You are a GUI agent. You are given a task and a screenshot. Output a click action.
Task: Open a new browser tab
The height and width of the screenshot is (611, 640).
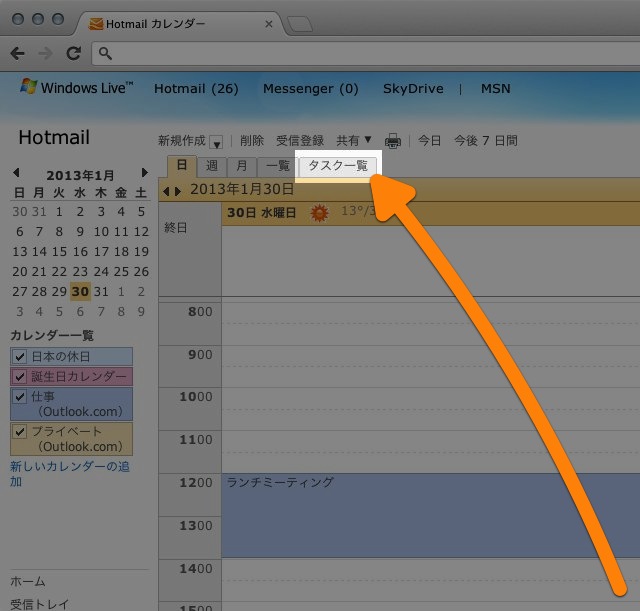pos(300,24)
